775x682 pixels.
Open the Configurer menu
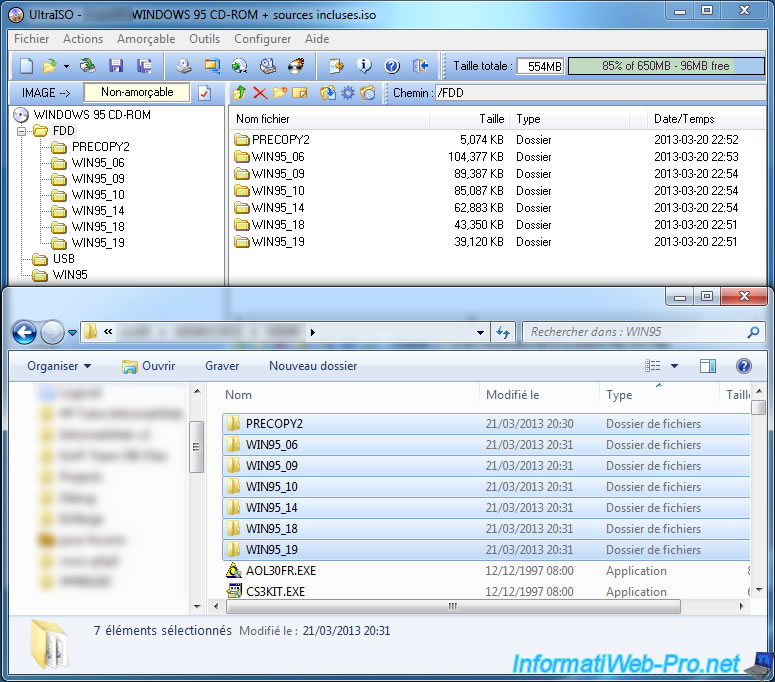click(262, 39)
